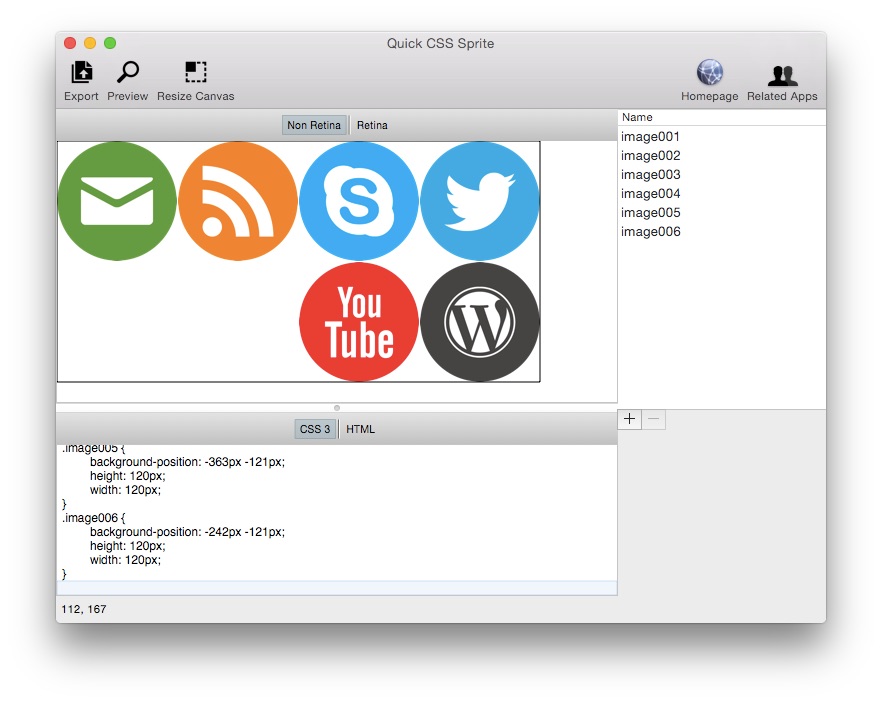Zoom the window with green button
This screenshot has width=882, height=703.
tap(110, 43)
